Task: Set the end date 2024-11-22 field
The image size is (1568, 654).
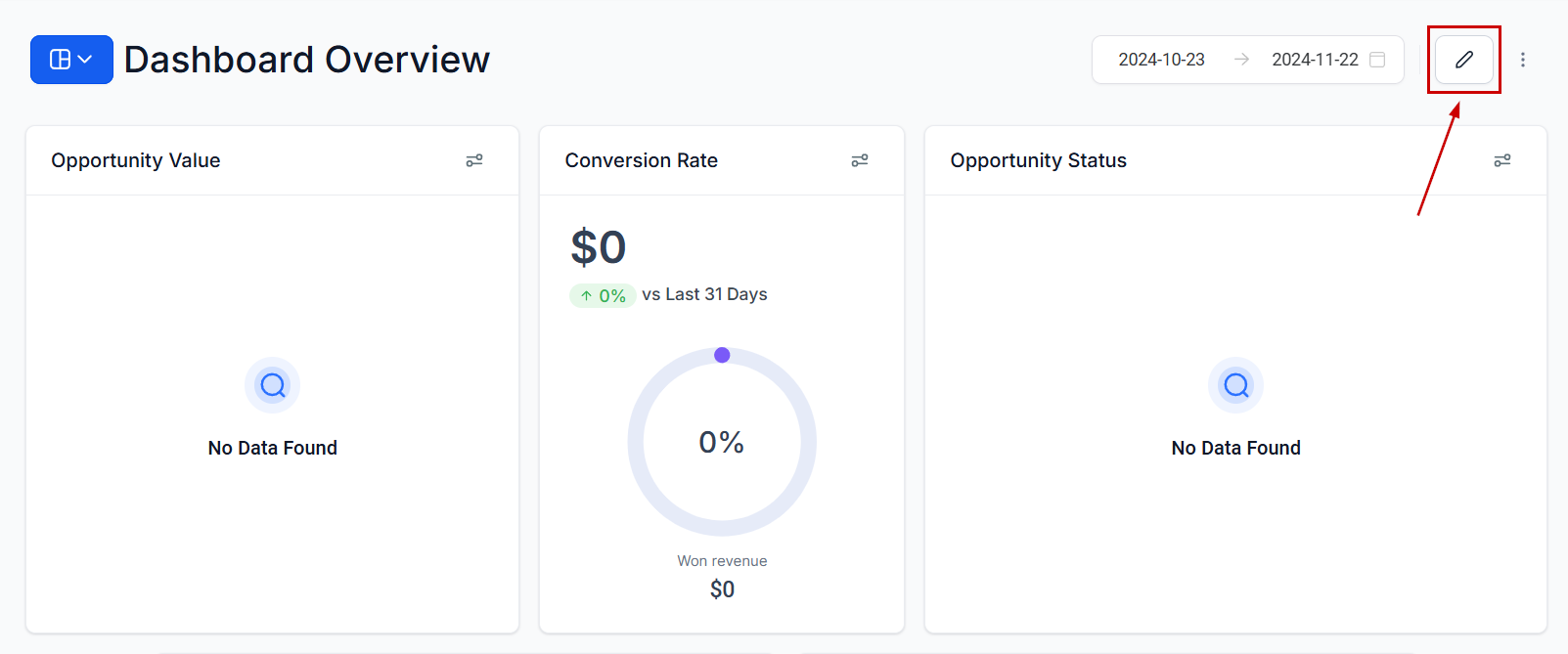Action: click(x=1315, y=60)
